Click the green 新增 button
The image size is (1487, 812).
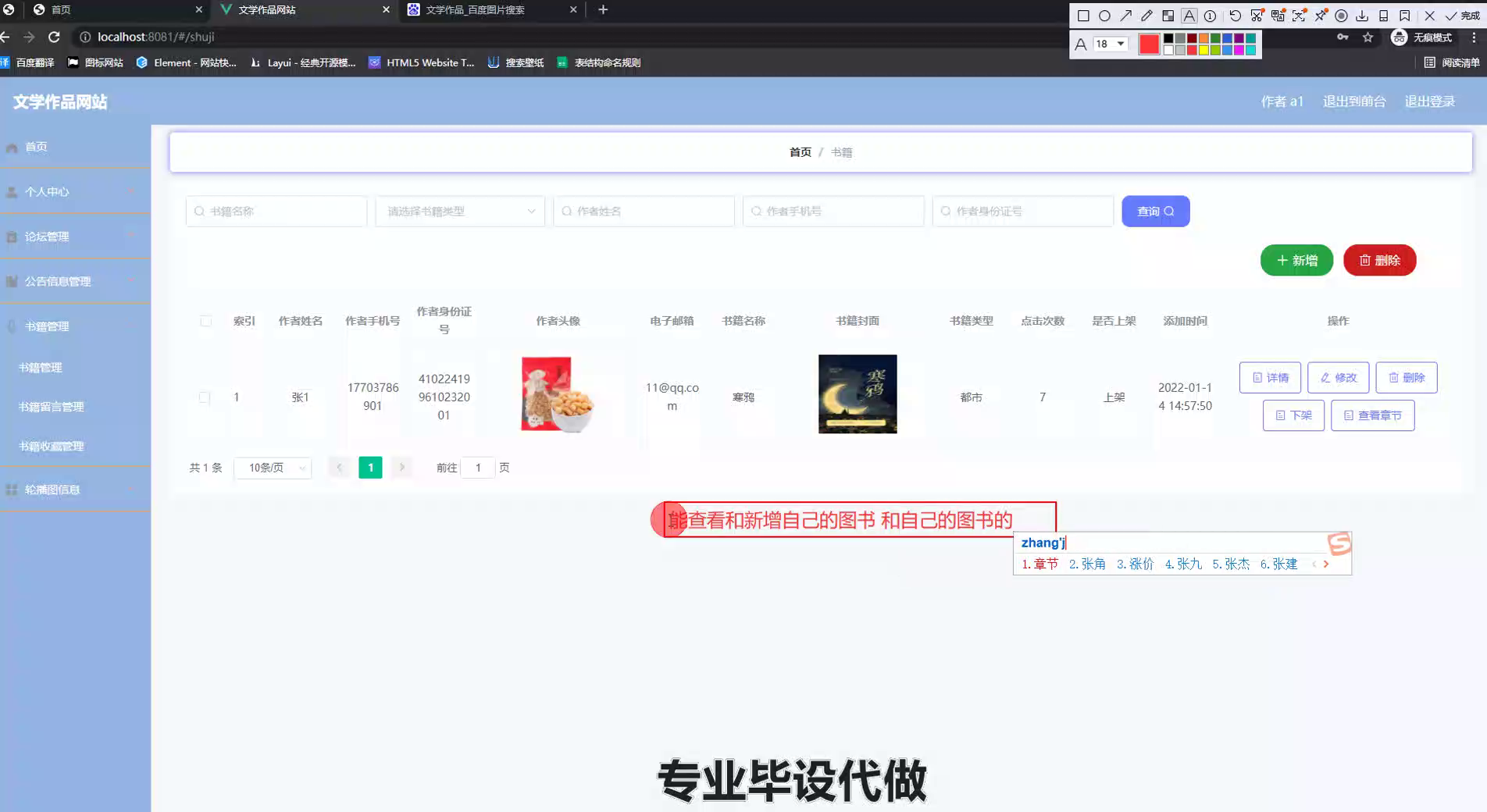[x=1296, y=260]
